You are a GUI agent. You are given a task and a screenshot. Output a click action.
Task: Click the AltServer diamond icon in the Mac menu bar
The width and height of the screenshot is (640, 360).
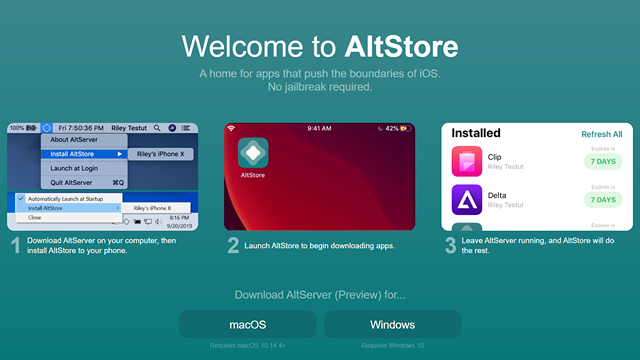click(x=47, y=128)
